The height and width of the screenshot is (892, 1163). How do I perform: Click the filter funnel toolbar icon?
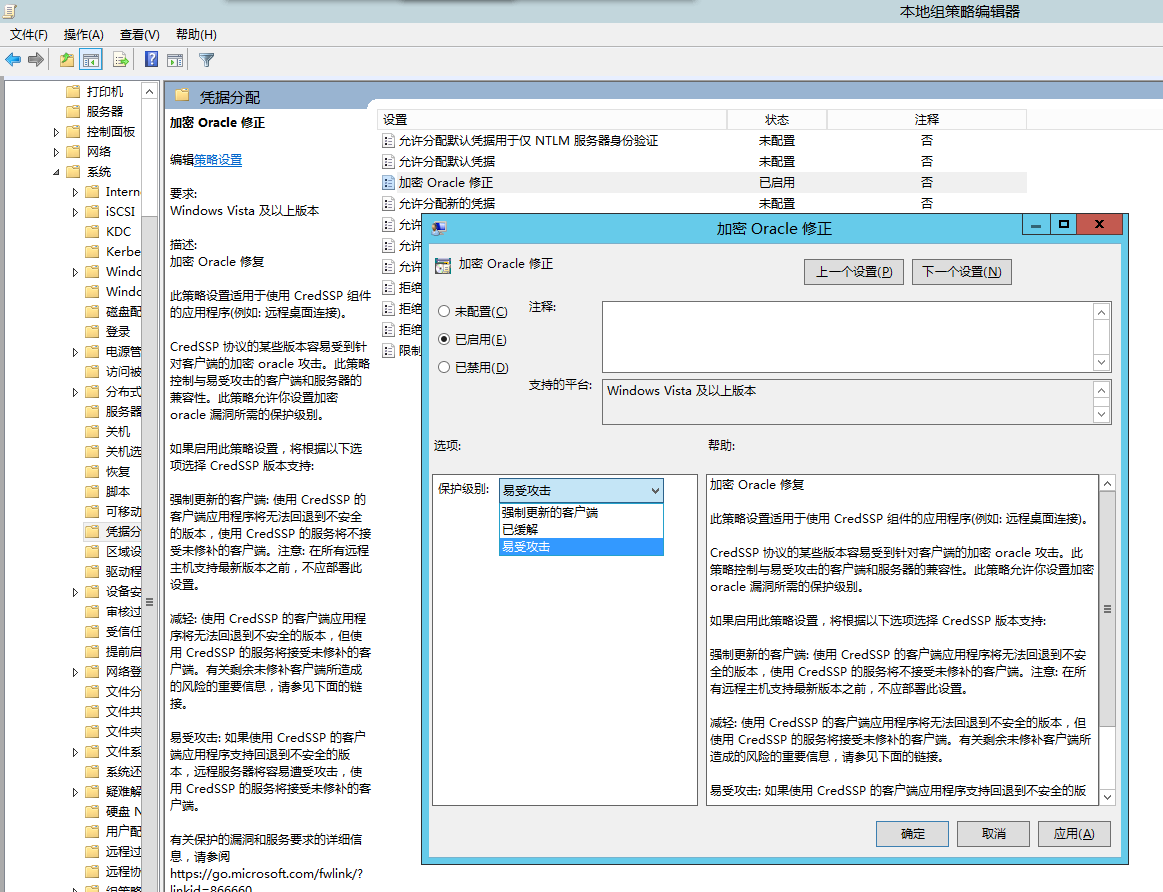coord(207,59)
